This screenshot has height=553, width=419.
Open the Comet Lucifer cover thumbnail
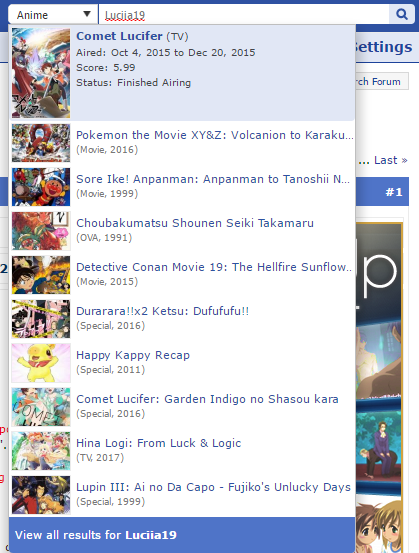coord(41,73)
